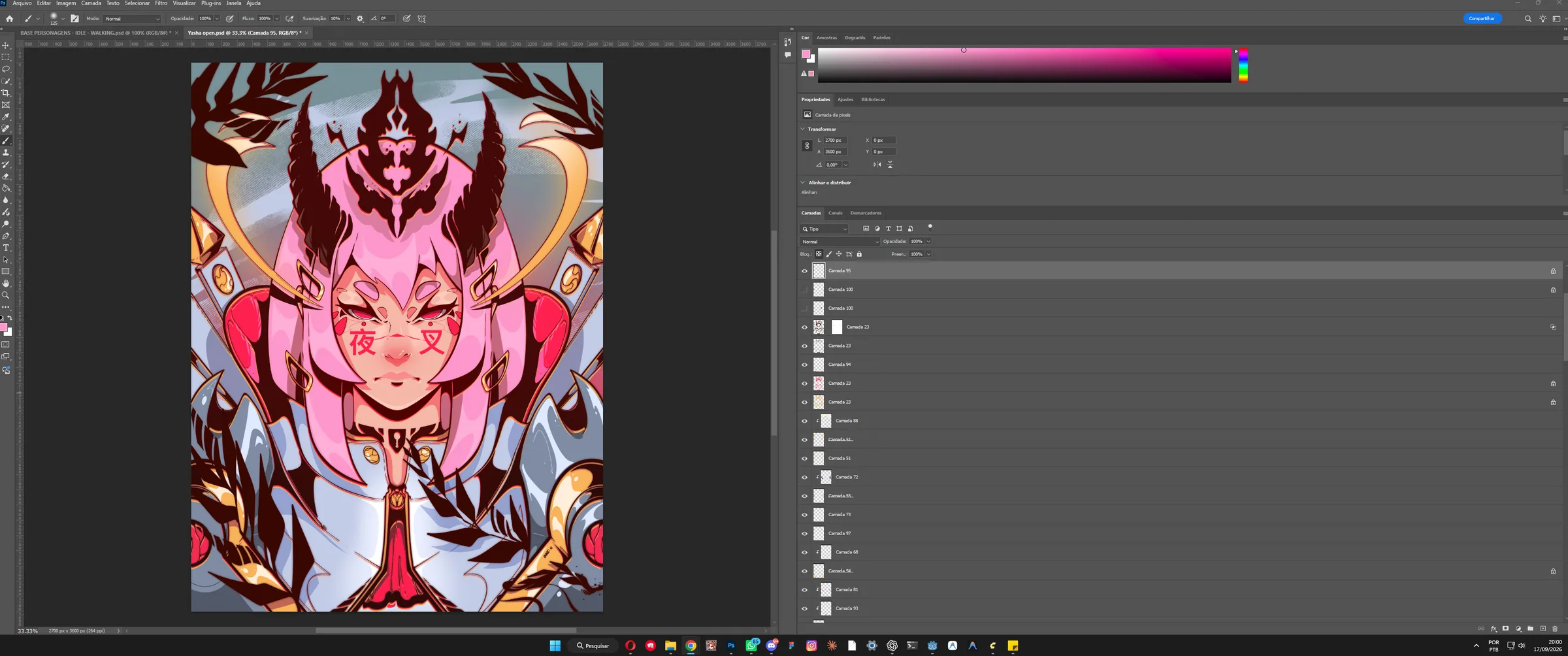Switch to the Ajustes tab
This screenshot has width=1568, height=656.
(845, 99)
